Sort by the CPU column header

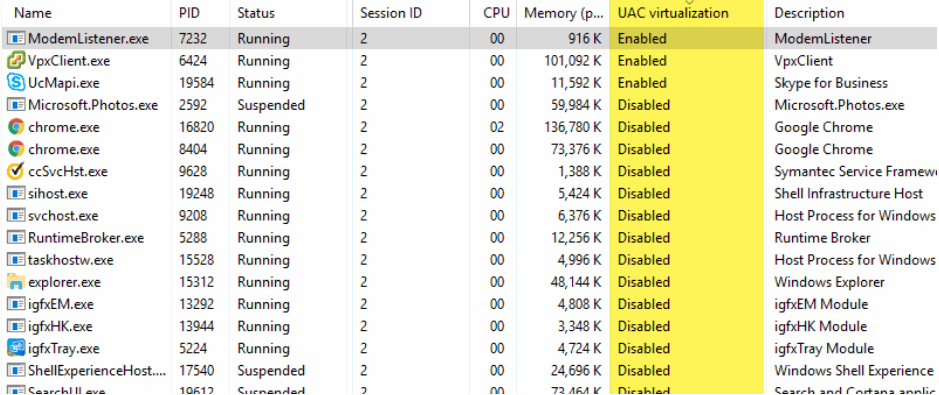click(497, 13)
